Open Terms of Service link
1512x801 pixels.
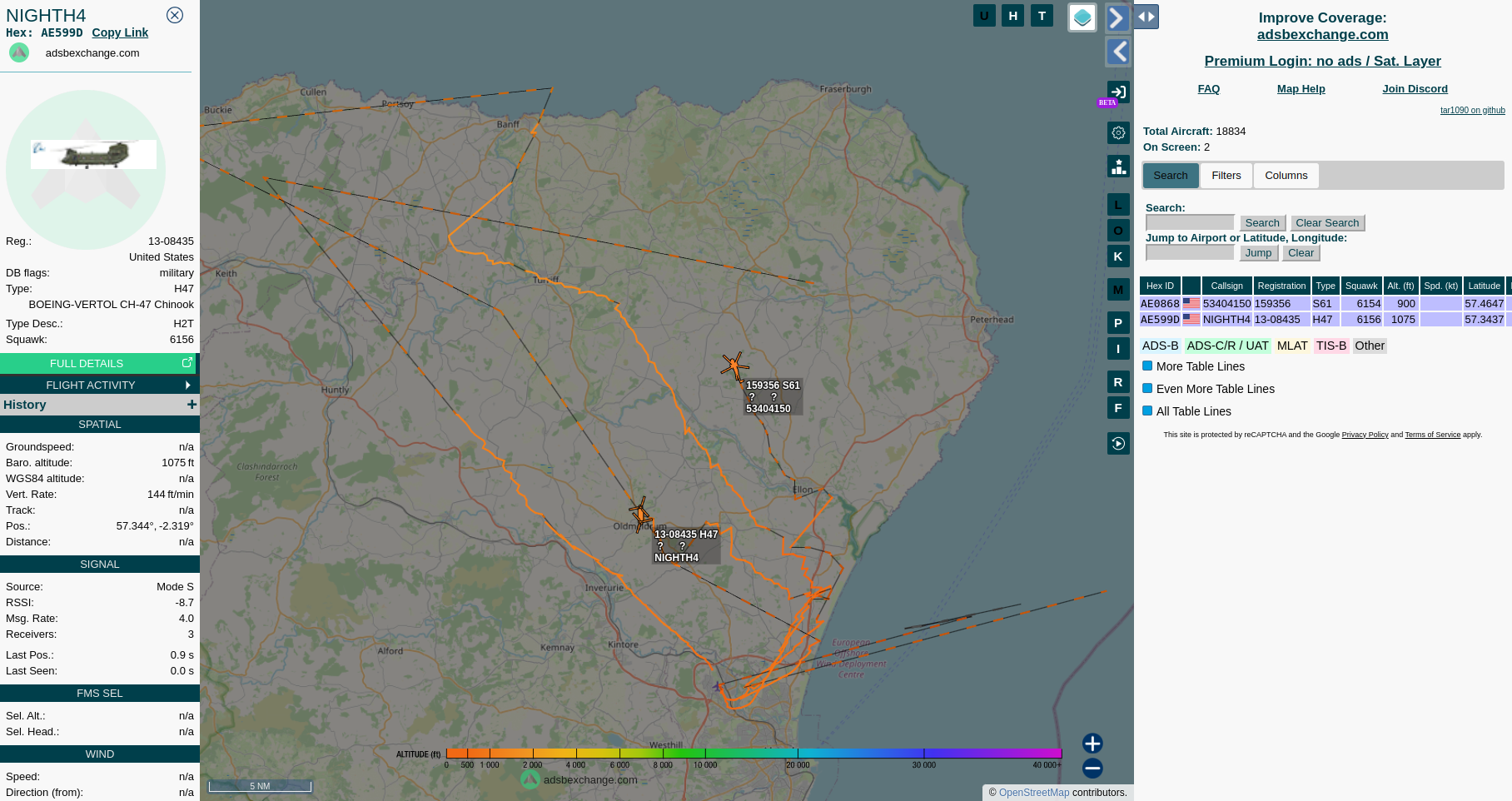[x=1432, y=435]
